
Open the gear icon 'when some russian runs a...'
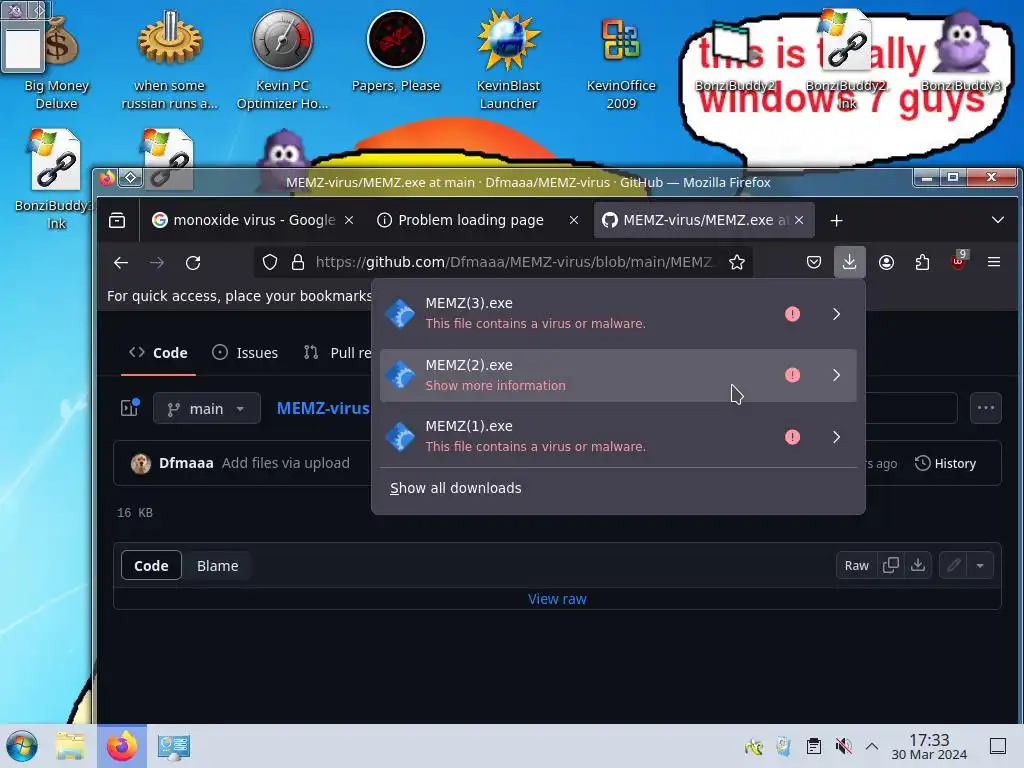click(169, 59)
